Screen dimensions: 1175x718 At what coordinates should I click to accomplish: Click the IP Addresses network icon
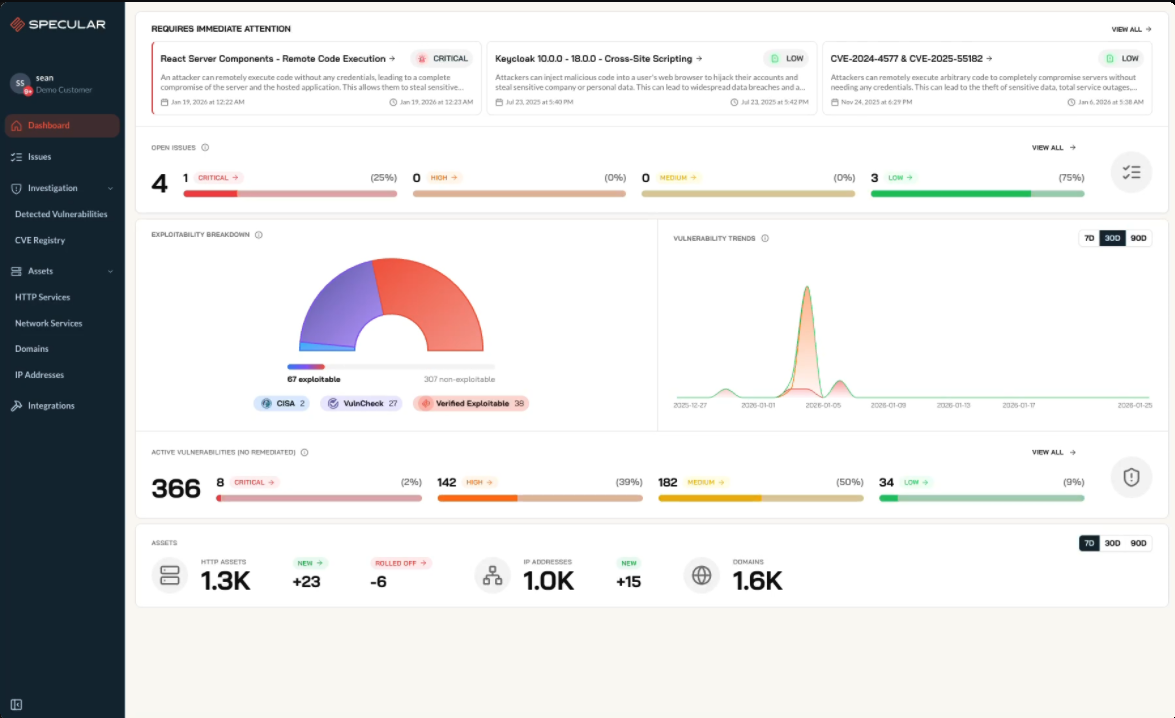pos(492,576)
